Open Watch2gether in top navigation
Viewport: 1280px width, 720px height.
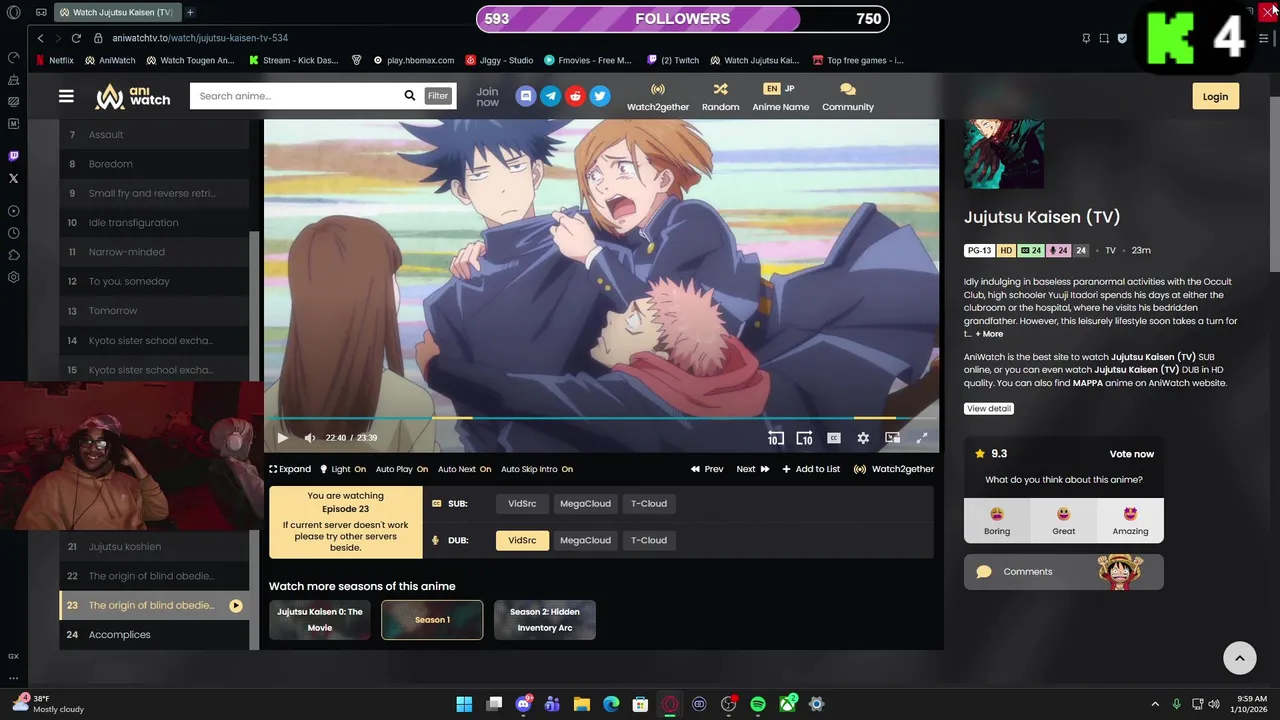click(x=658, y=97)
